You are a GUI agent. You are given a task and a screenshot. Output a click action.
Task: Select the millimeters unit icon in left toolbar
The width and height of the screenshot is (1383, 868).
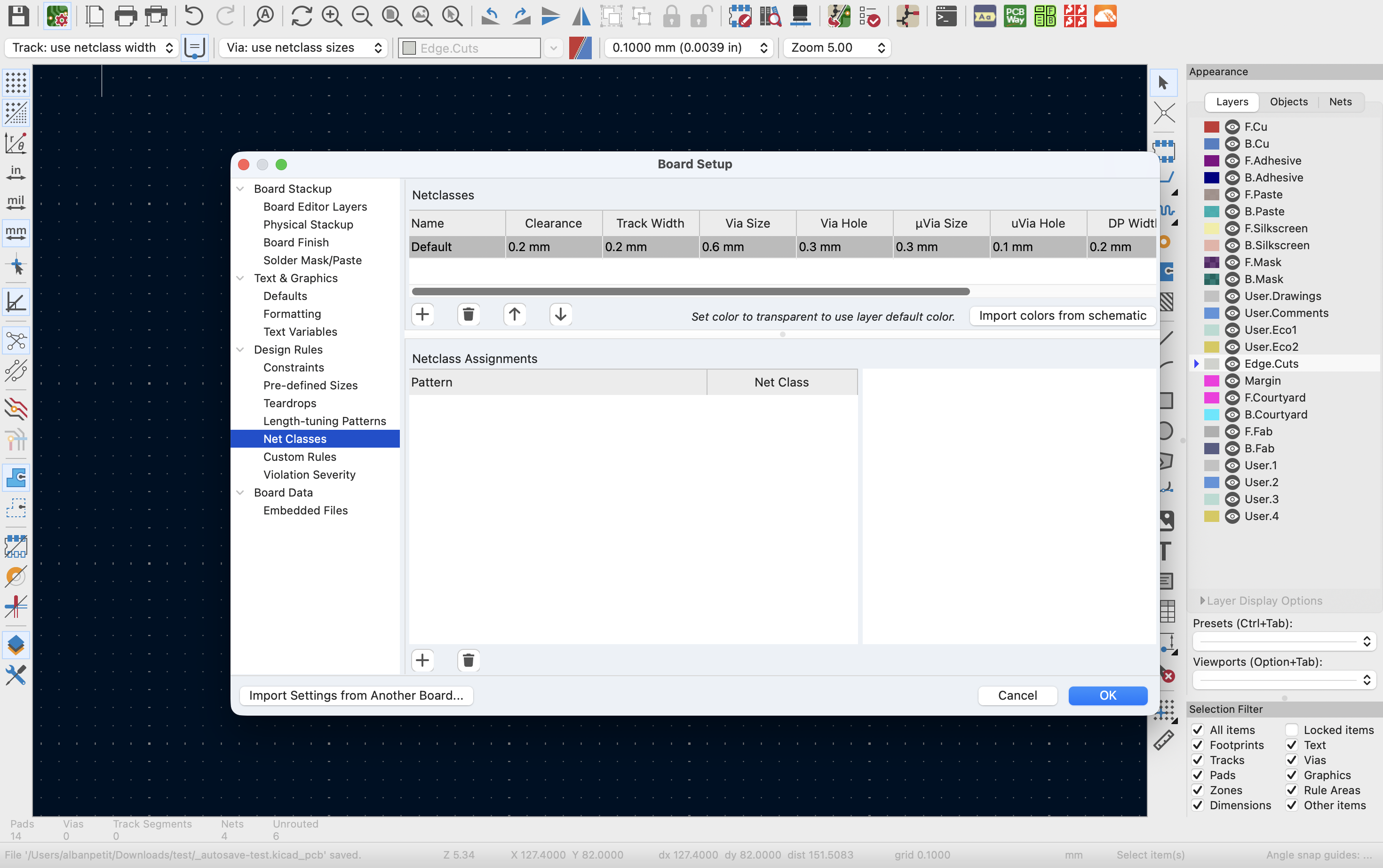coord(16,232)
